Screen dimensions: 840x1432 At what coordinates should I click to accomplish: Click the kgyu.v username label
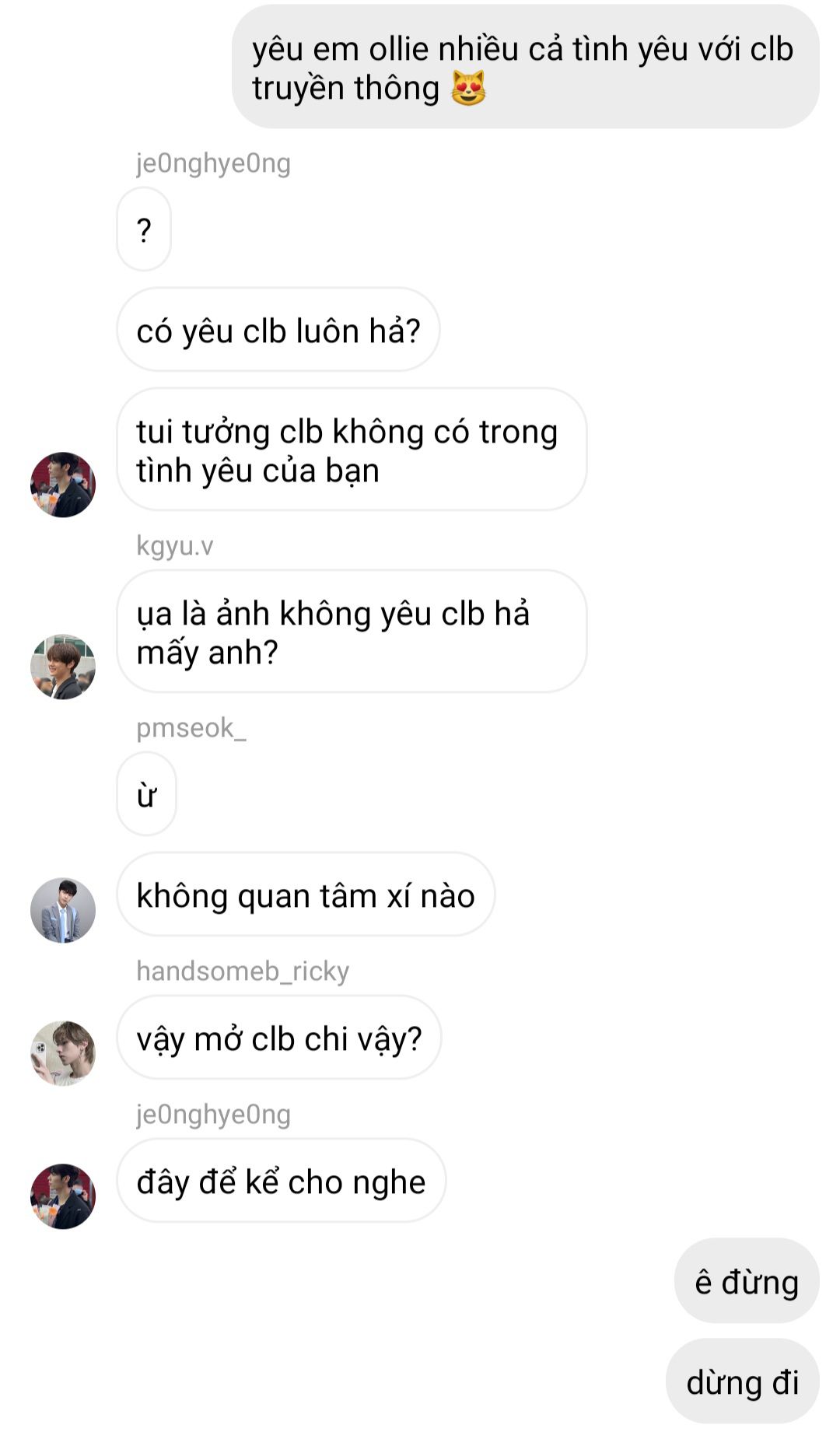click(x=174, y=546)
